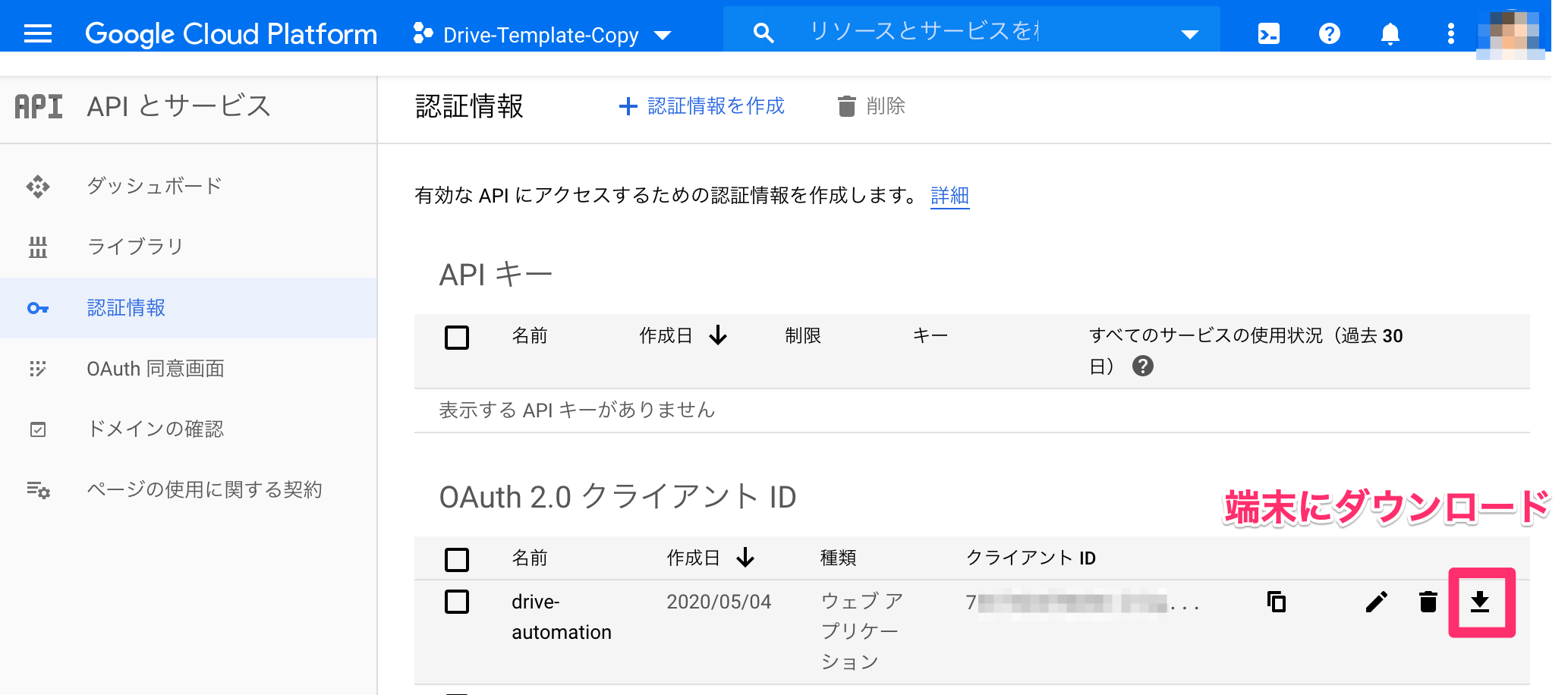The image size is (1568, 695).
Task: Delete the drive-automation client via trash icon
Action: coord(1428,602)
